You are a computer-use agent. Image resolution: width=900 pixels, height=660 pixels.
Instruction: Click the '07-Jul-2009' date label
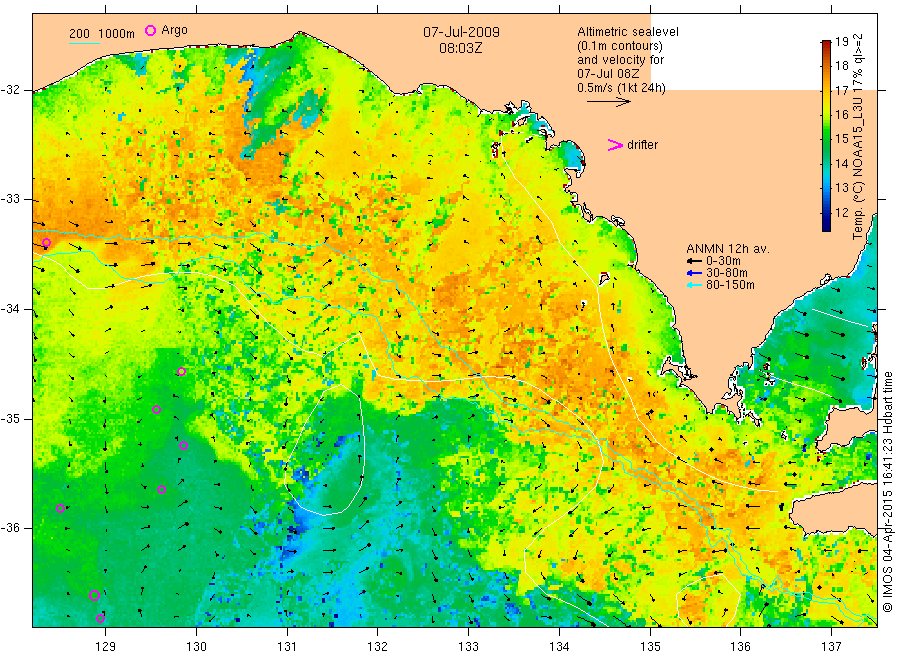[x=461, y=32]
